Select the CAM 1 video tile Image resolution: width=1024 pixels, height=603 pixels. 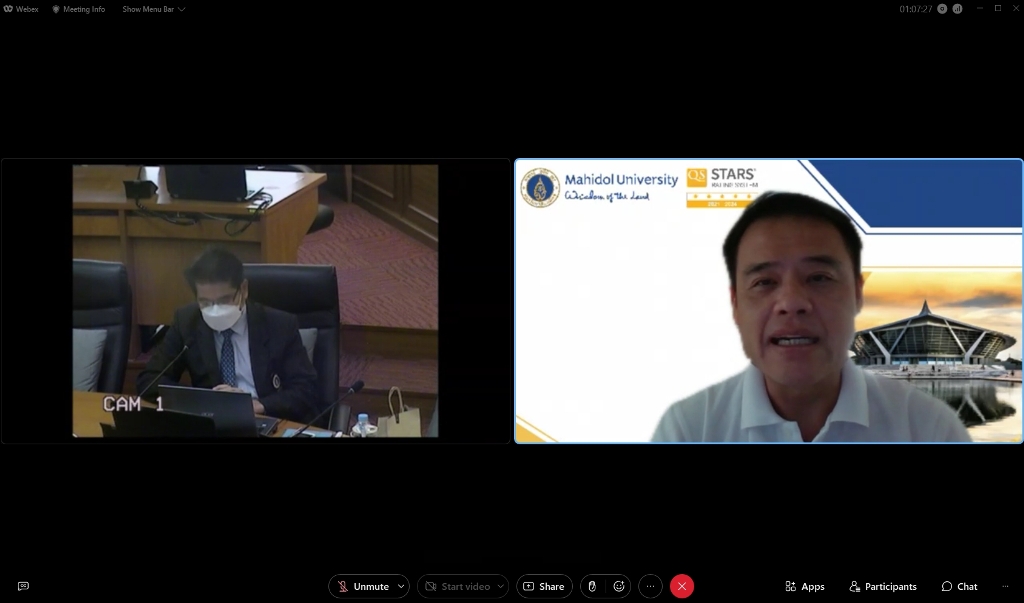[255, 300]
